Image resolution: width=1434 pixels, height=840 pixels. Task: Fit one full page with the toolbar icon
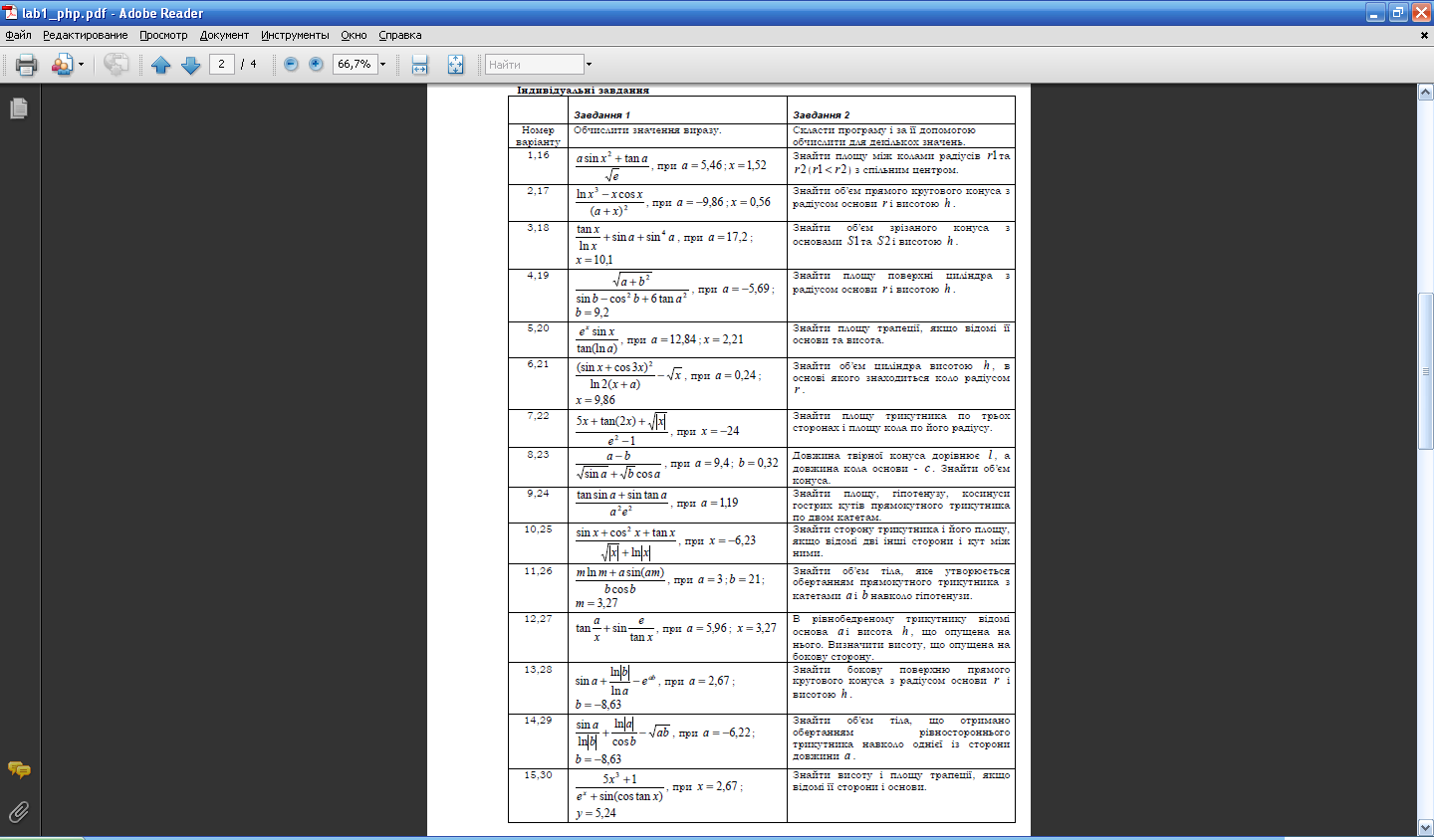tap(455, 65)
